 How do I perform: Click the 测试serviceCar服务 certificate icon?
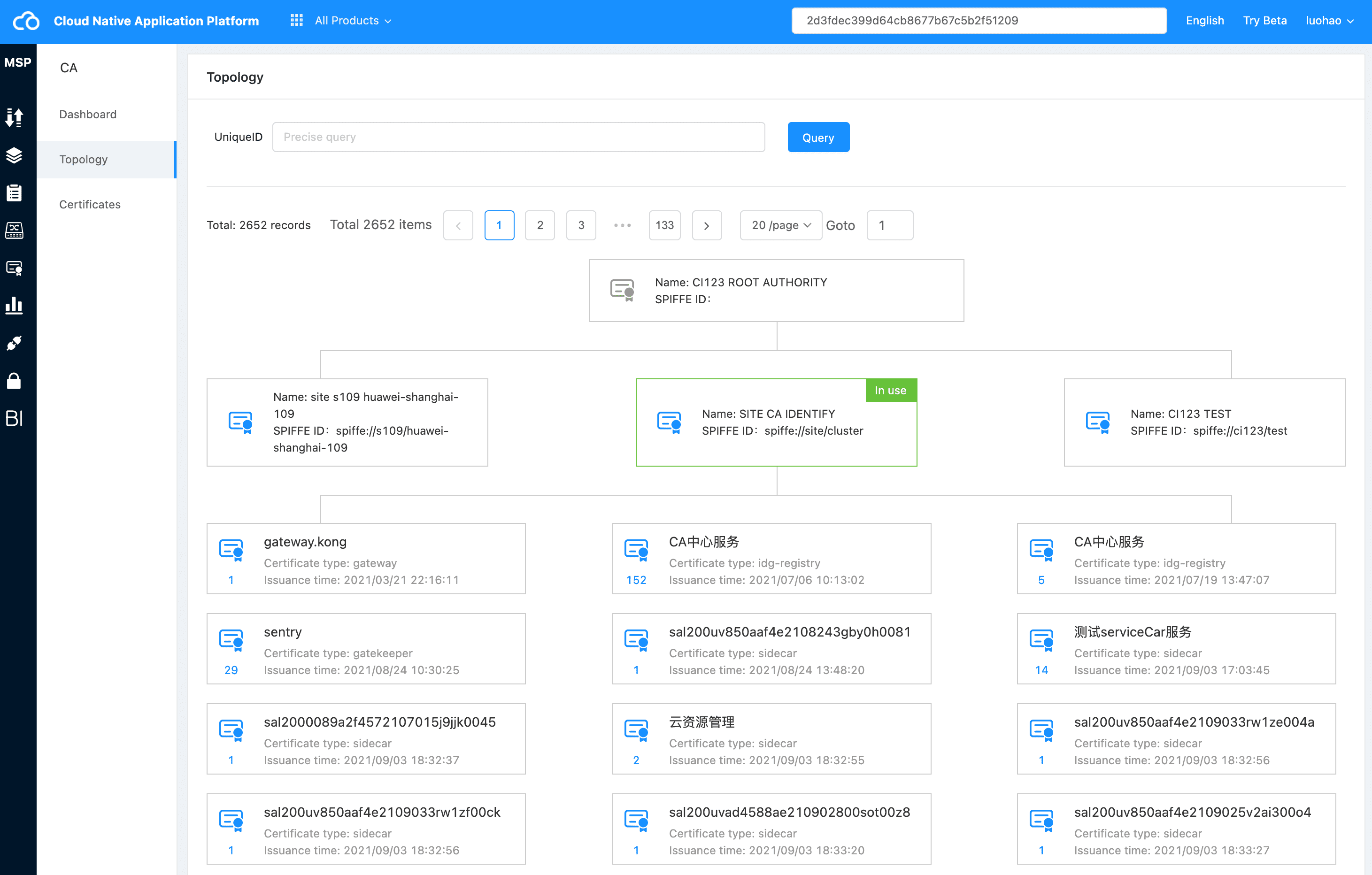pyautogui.click(x=1041, y=640)
